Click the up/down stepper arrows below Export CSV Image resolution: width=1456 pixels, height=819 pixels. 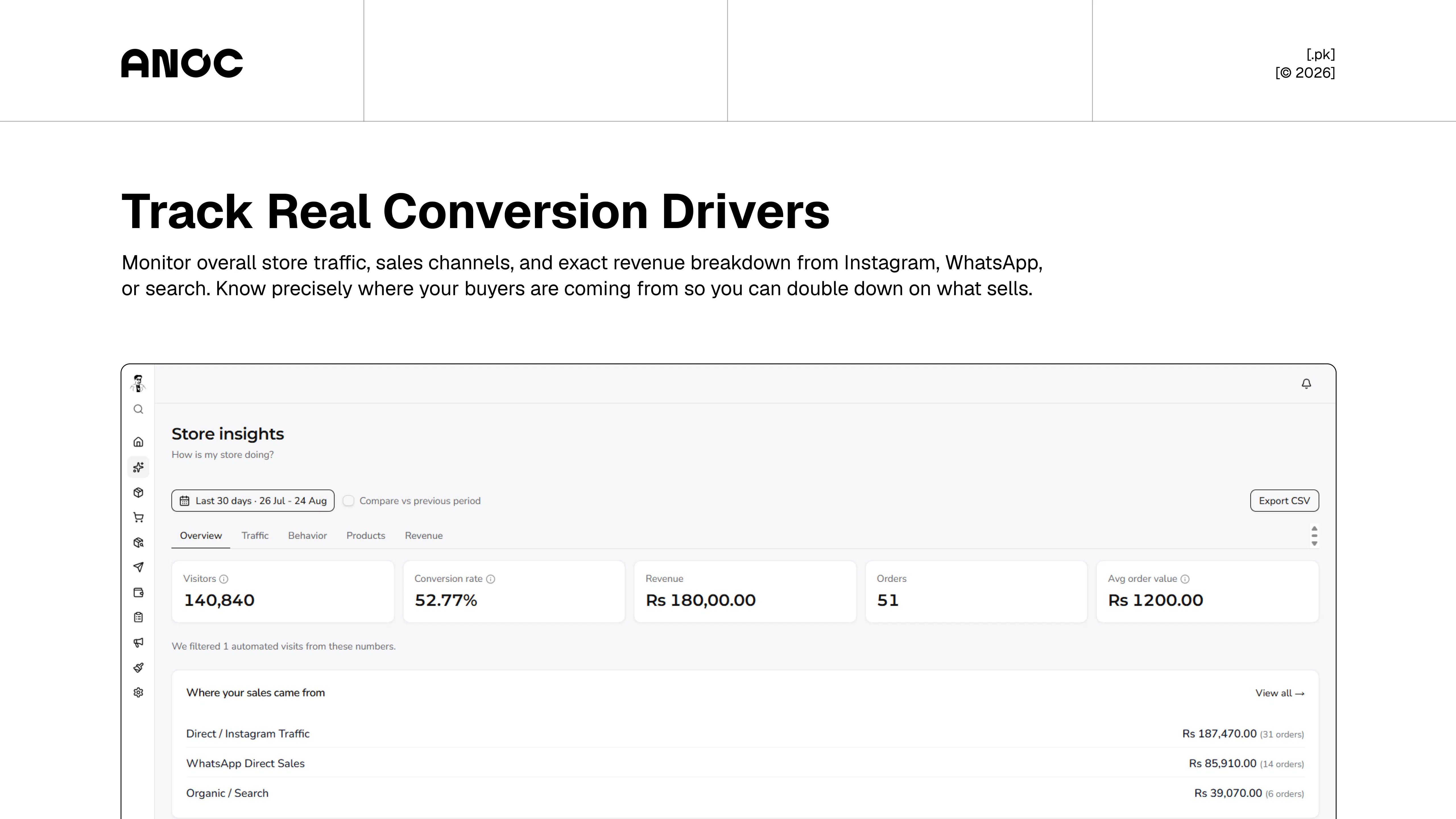click(1314, 536)
